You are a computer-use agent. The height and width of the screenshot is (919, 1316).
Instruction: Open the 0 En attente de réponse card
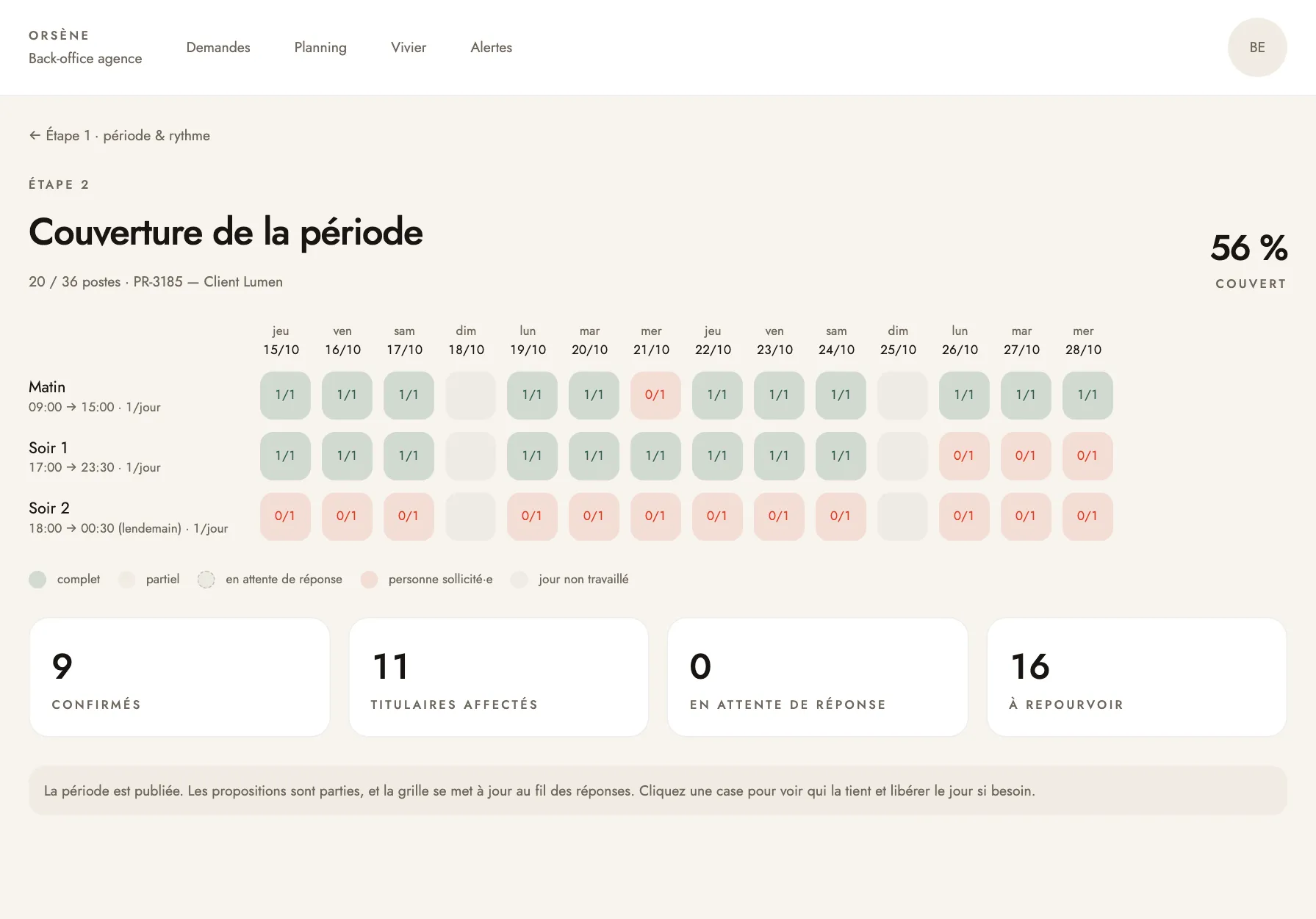[x=818, y=677]
